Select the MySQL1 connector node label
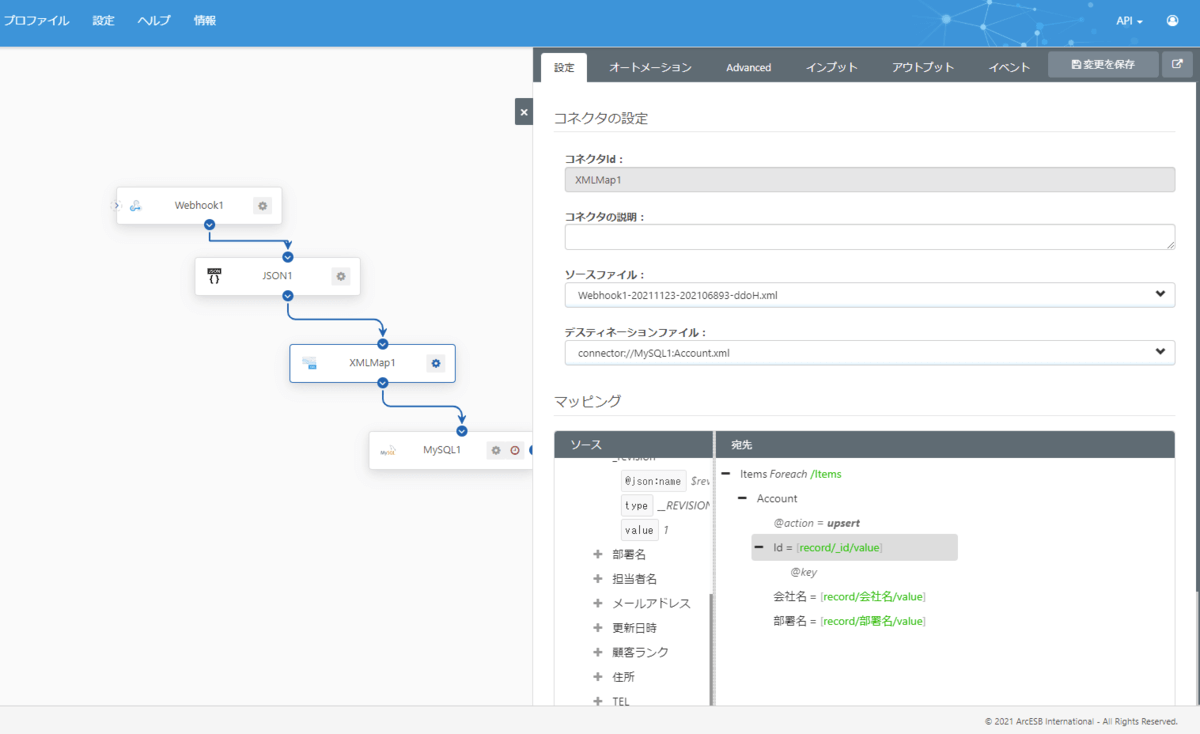This screenshot has height=734, width=1200. pyautogui.click(x=442, y=450)
